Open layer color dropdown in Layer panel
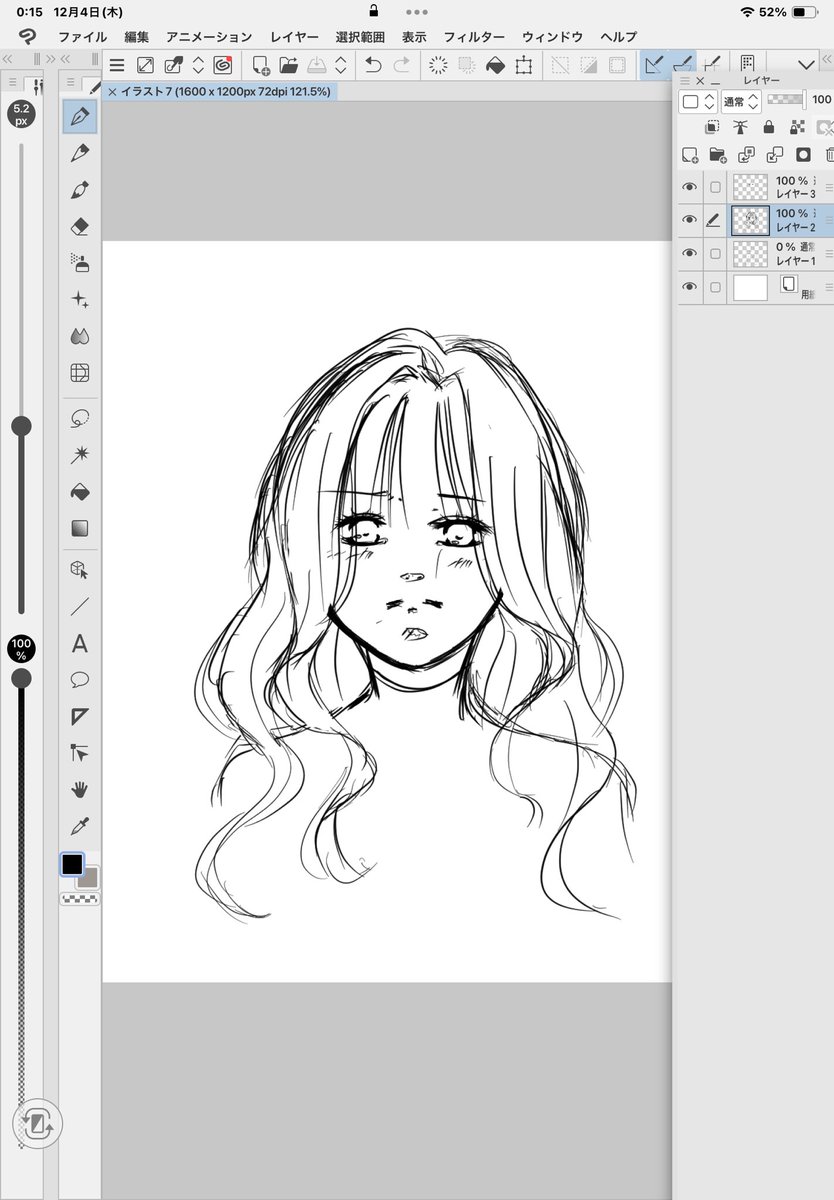This screenshot has height=1200, width=834. (697, 101)
